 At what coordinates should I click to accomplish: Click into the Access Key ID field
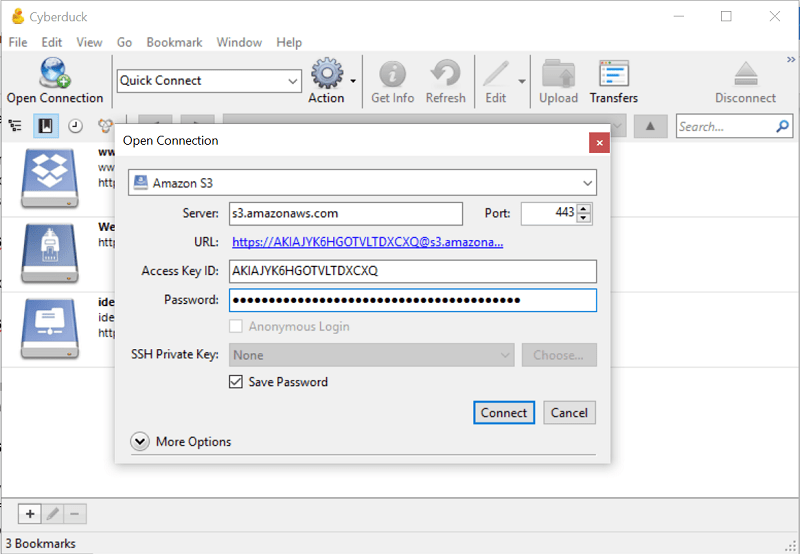[x=413, y=271]
